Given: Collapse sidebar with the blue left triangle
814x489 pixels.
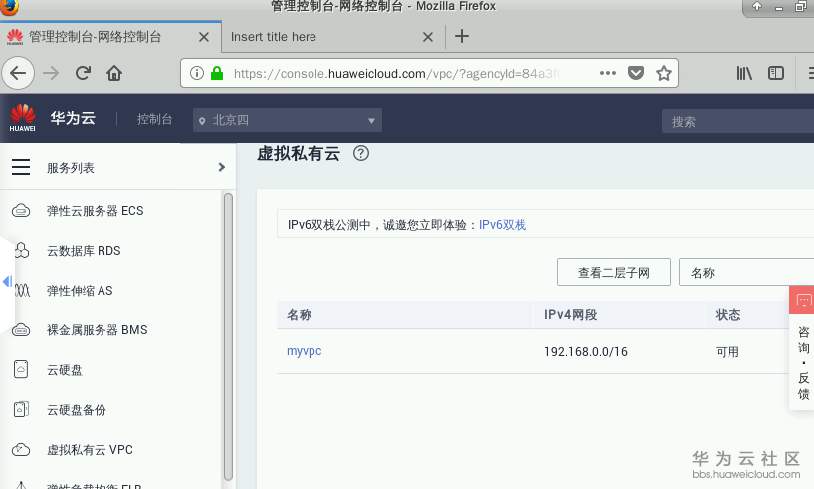Looking at the screenshot, I should point(7,281).
